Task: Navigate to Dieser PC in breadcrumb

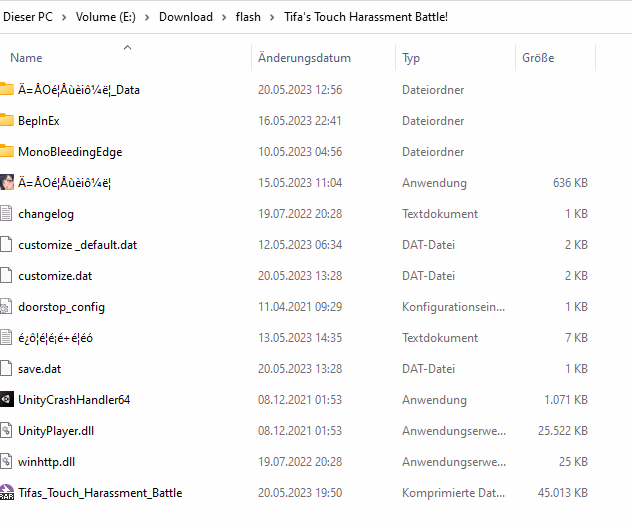Action: [x=28, y=17]
